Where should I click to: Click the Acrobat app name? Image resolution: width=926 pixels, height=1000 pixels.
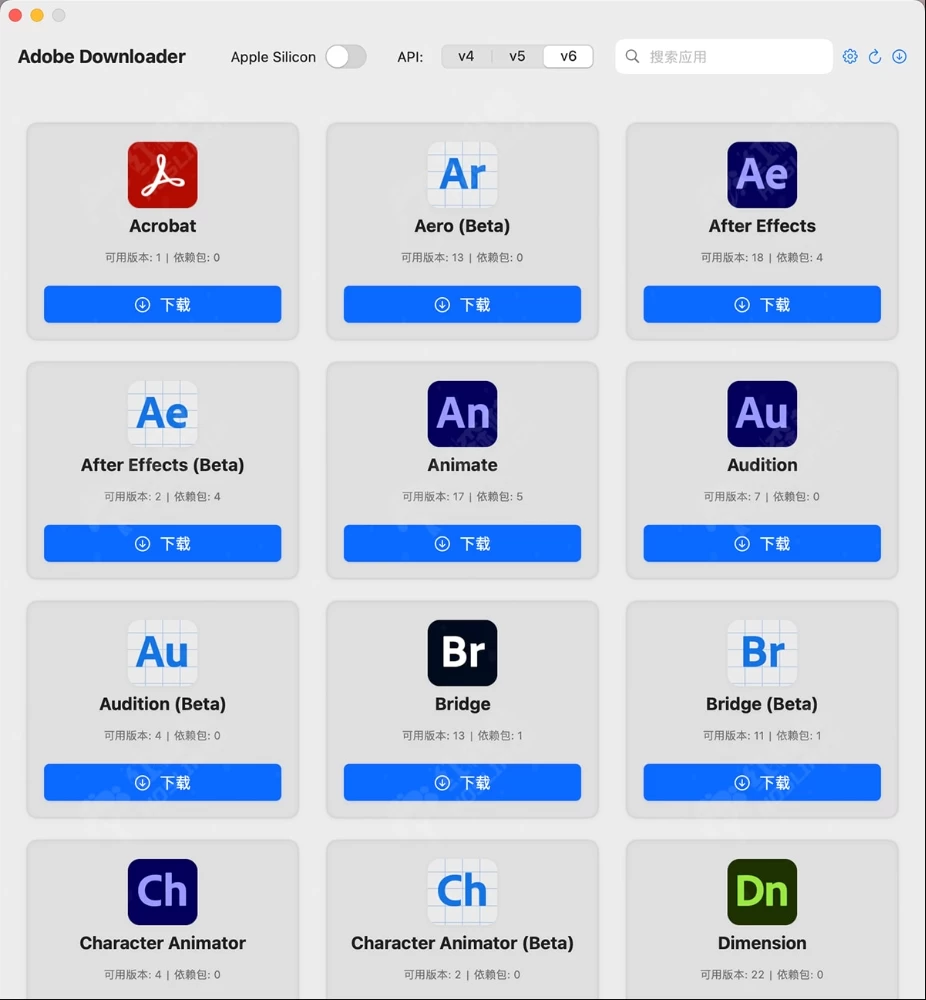(163, 226)
